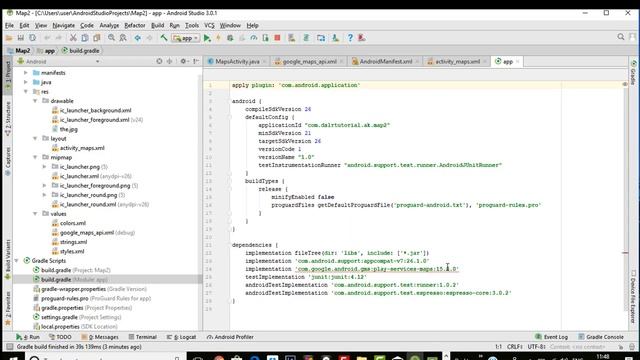
Task: Open the File menu
Action: click(x=9, y=25)
